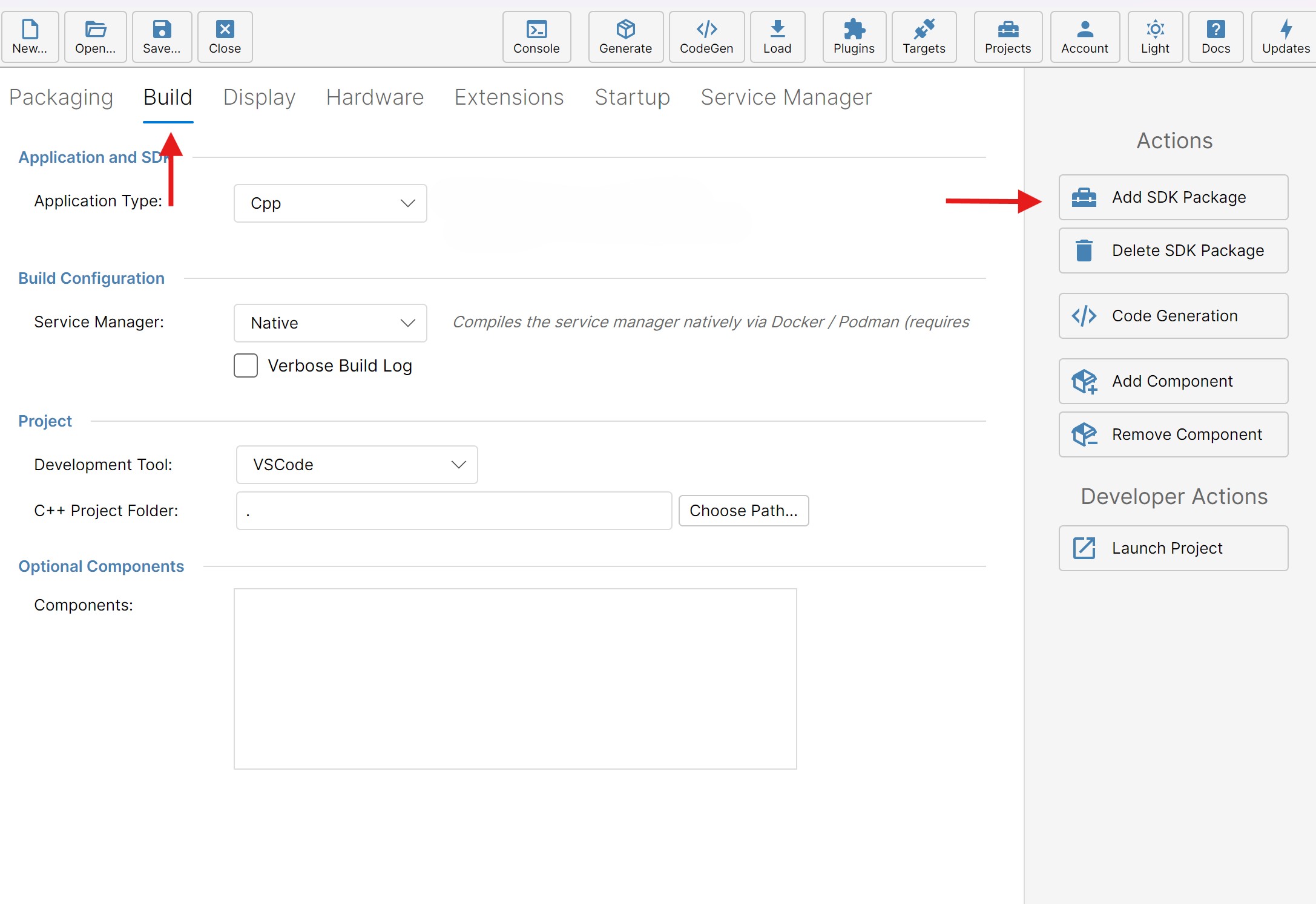Open the Account toolbar item
Viewport: 1316px width, 904px height.
point(1085,37)
